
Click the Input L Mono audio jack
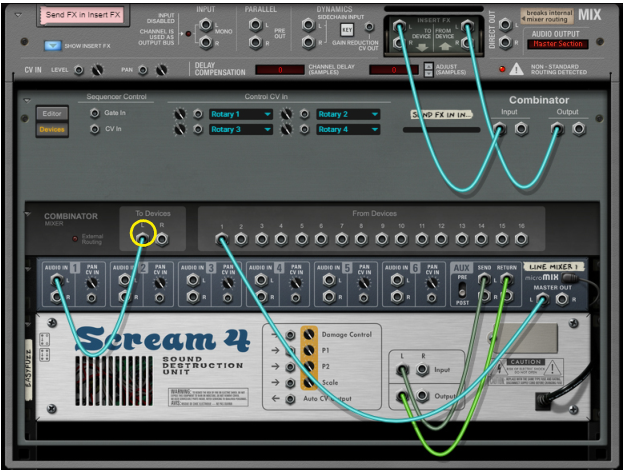(205, 25)
